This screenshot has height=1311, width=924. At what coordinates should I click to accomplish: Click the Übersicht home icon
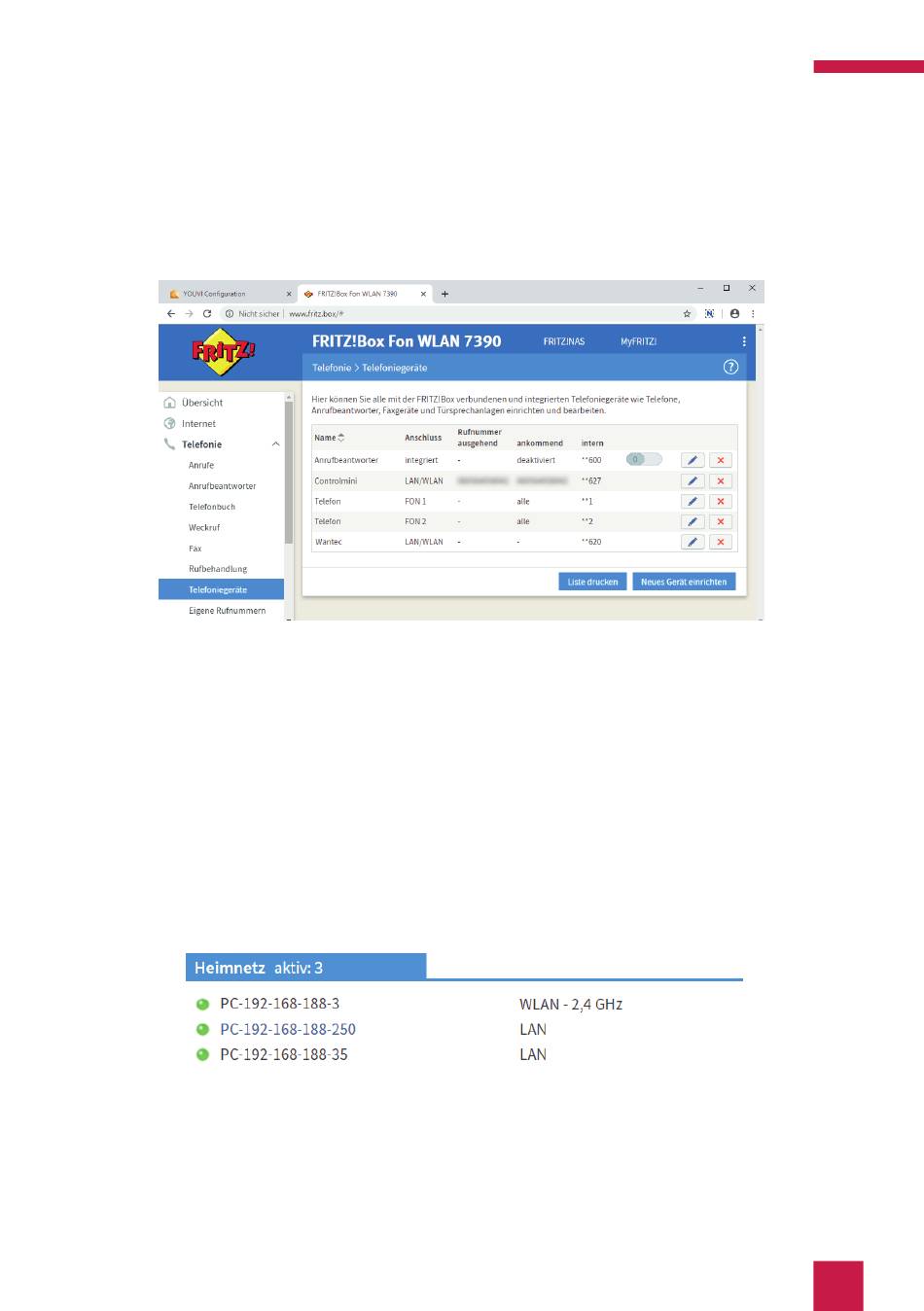coord(170,403)
